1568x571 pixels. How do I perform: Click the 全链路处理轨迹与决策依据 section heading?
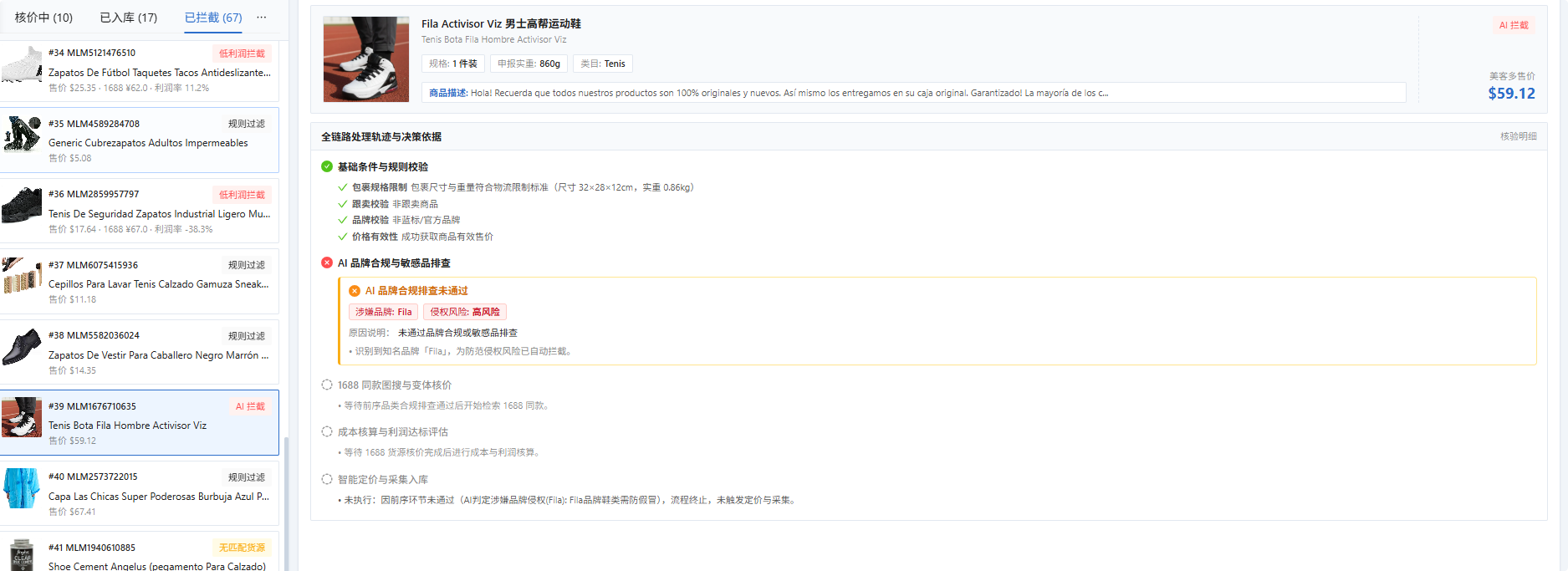pos(381,136)
